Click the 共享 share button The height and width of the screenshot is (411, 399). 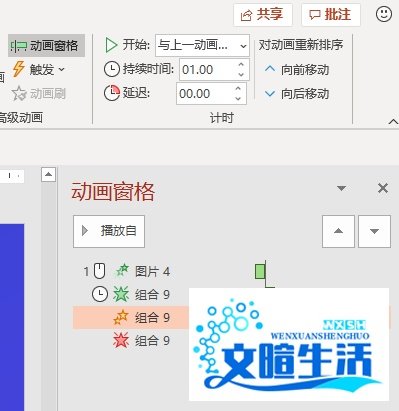click(x=263, y=15)
